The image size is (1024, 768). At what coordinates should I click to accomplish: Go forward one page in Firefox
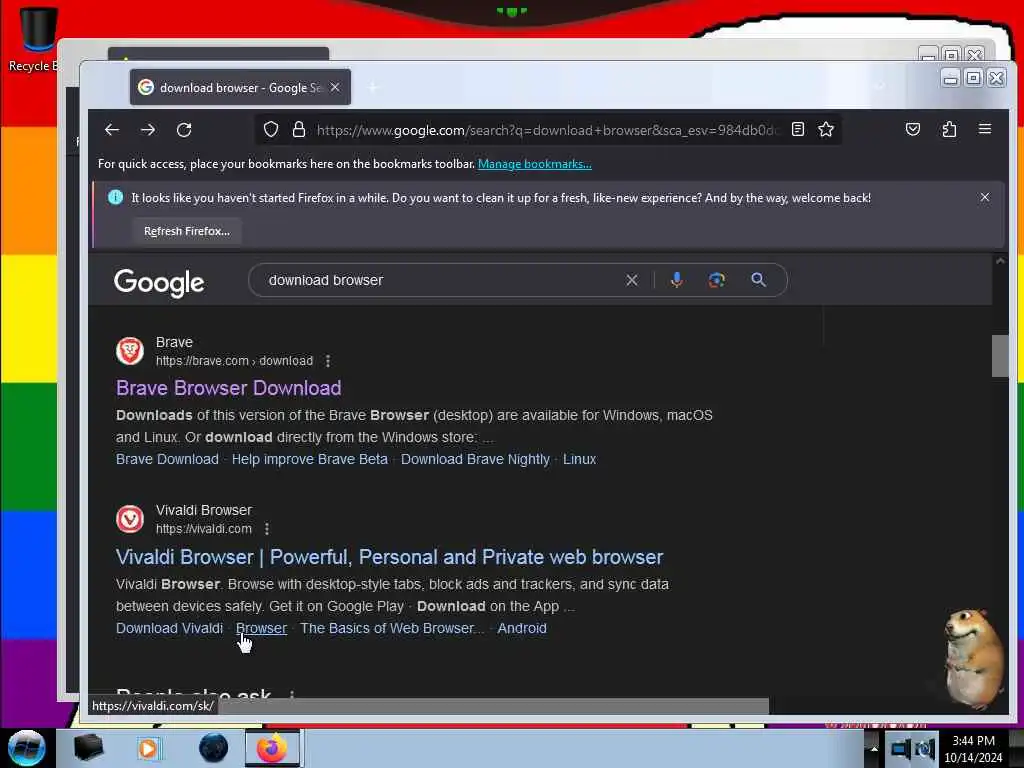(148, 130)
